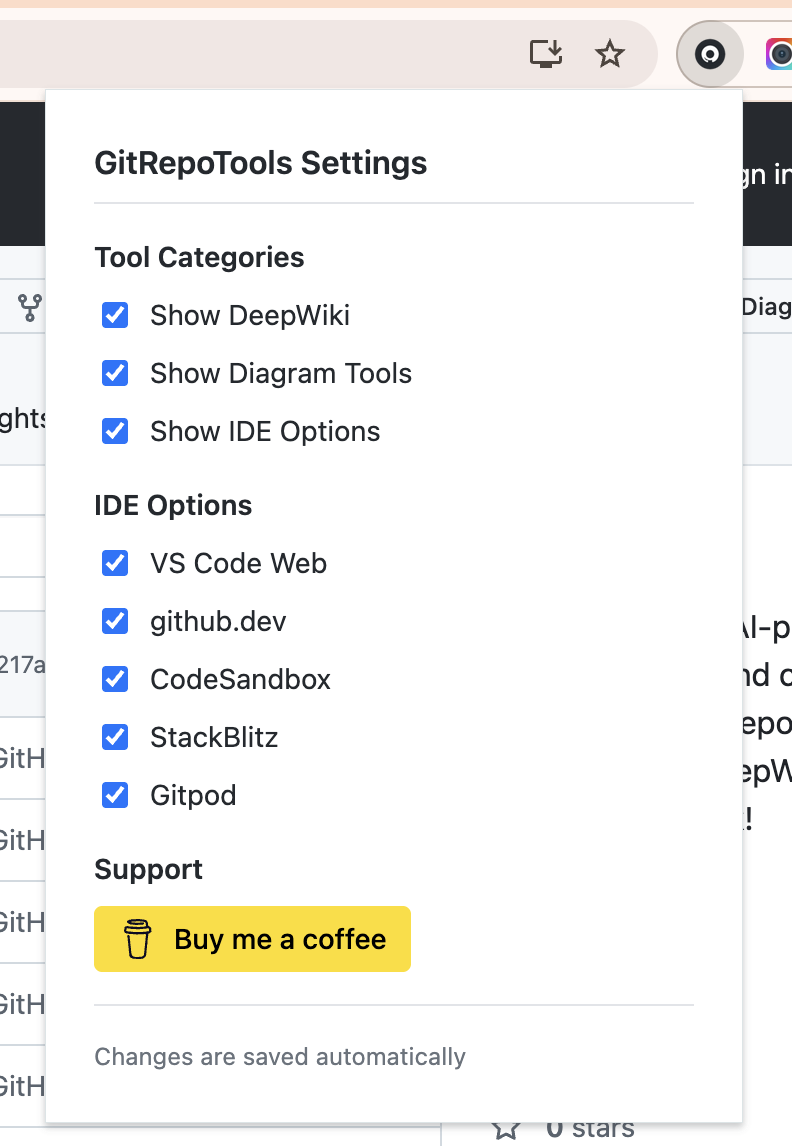The image size is (792, 1146).
Task: Toggle the Show Diagram Tools checkbox
Action: point(115,373)
